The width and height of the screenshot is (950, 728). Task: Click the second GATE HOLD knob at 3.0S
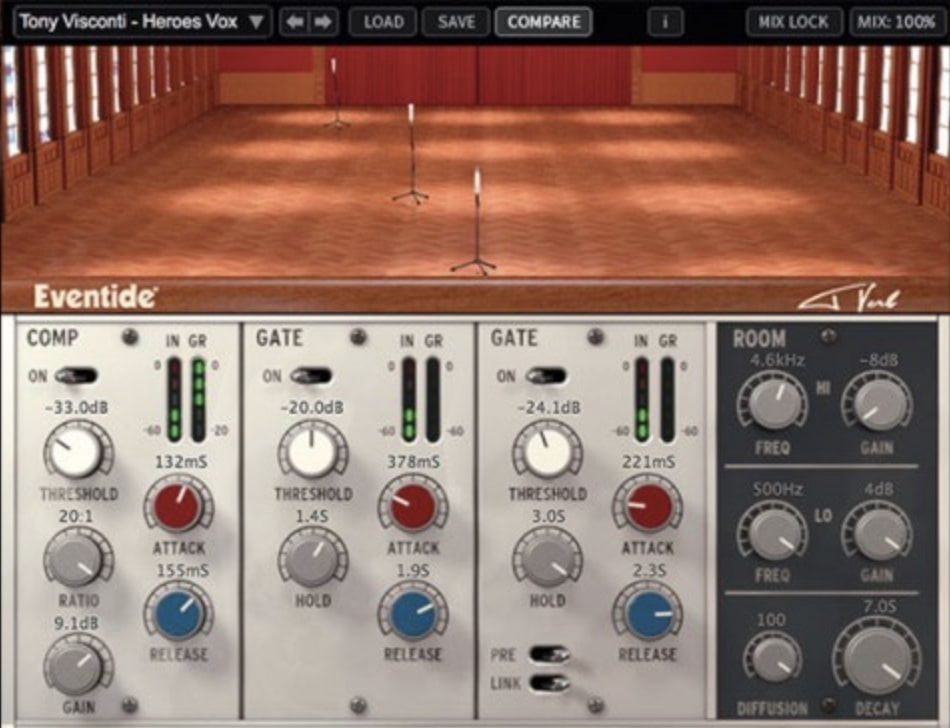546,559
